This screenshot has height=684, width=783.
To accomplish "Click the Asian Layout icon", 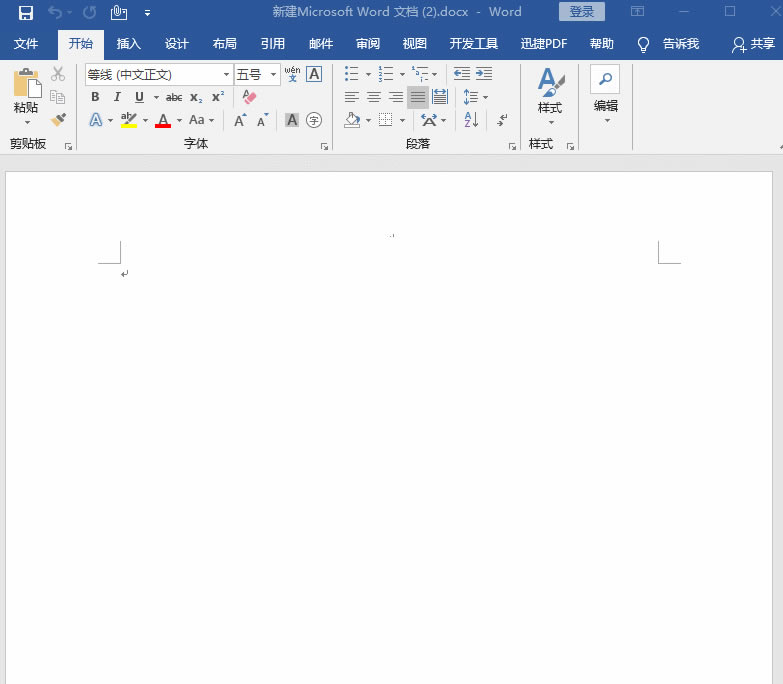I will (429, 120).
